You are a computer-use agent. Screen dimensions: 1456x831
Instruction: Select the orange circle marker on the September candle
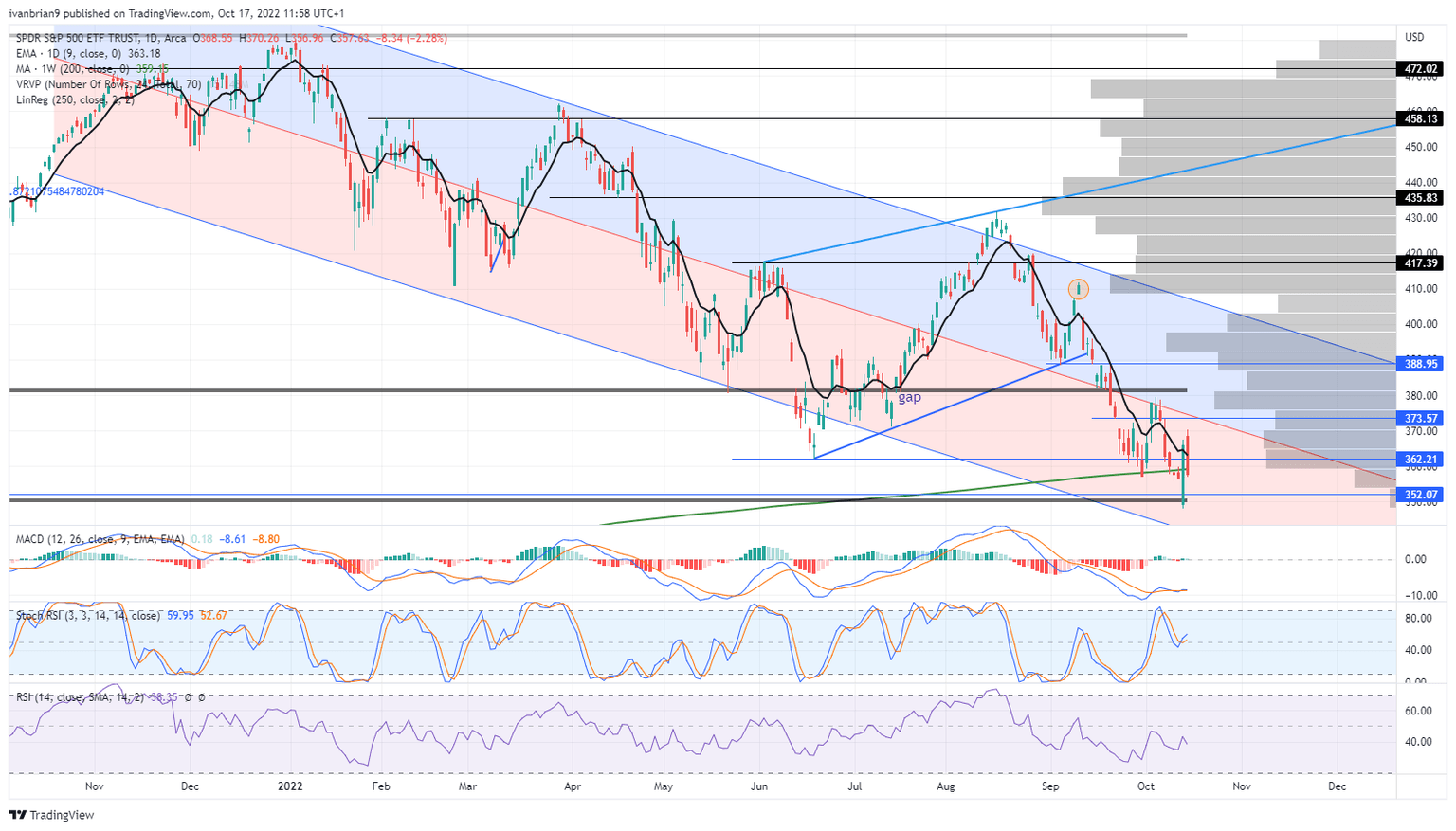pyautogui.click(x=1078, y=289)
